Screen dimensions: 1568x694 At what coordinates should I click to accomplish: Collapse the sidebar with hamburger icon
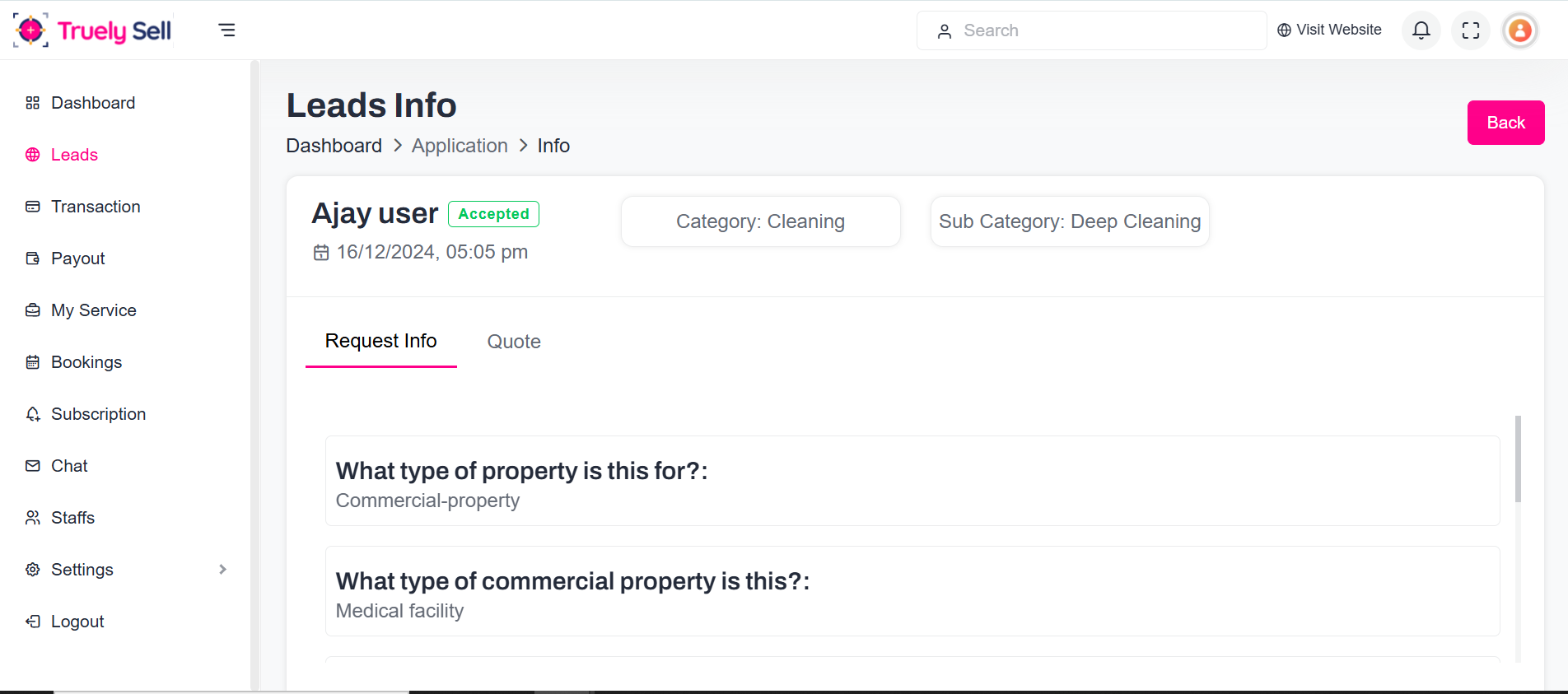pyautogui.click(x=226, y=30)
